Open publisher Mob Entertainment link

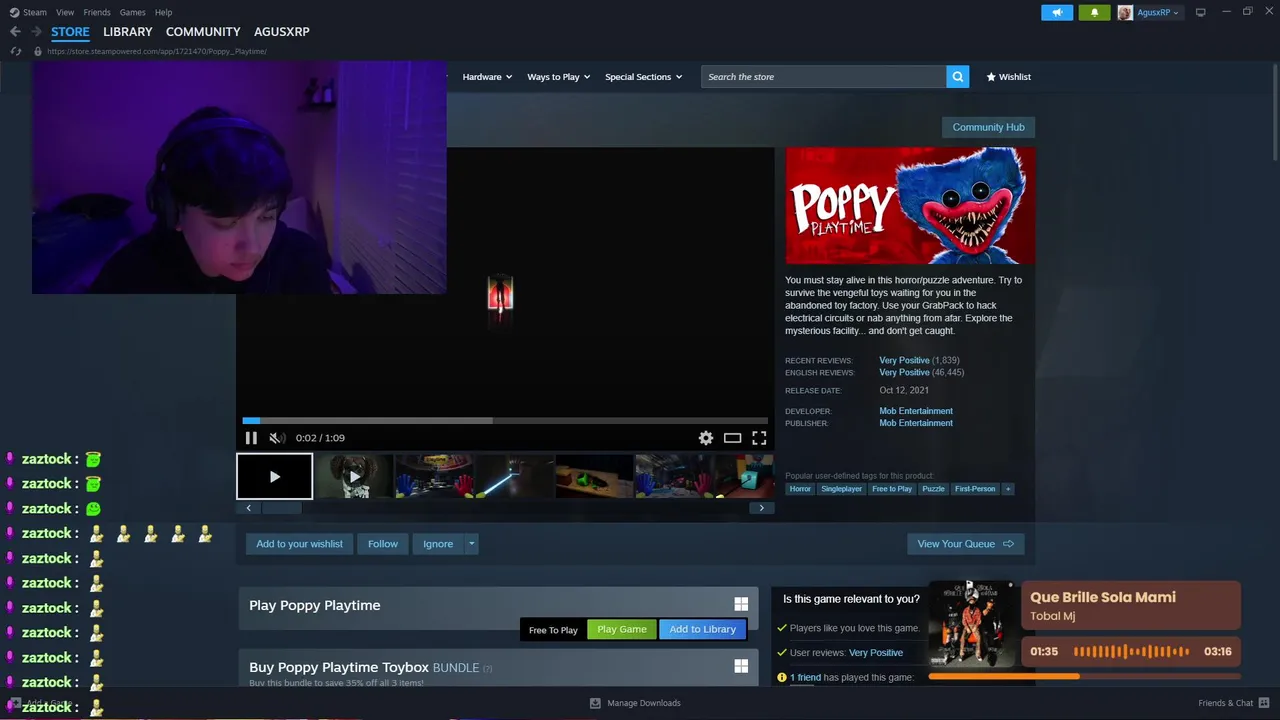(x=916, y=424)
